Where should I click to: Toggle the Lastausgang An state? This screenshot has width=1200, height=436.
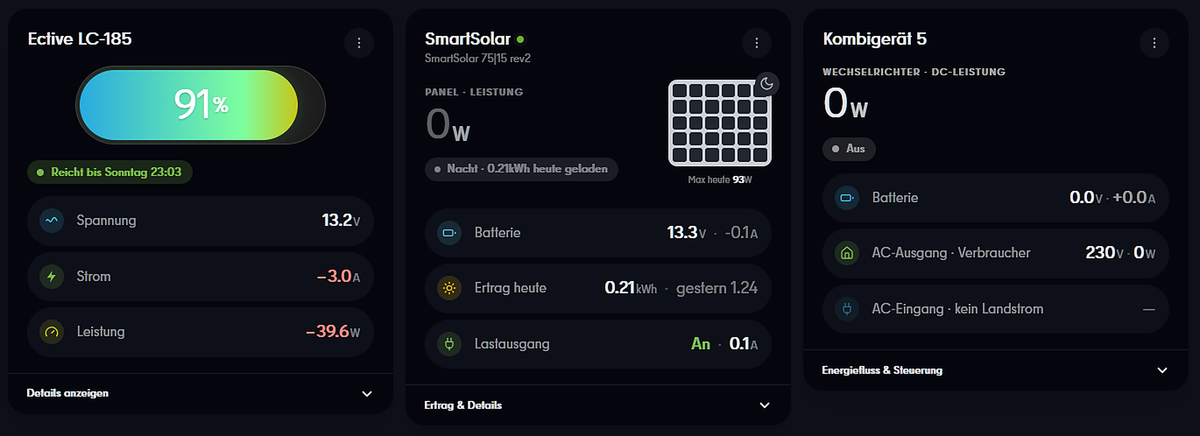701,343
